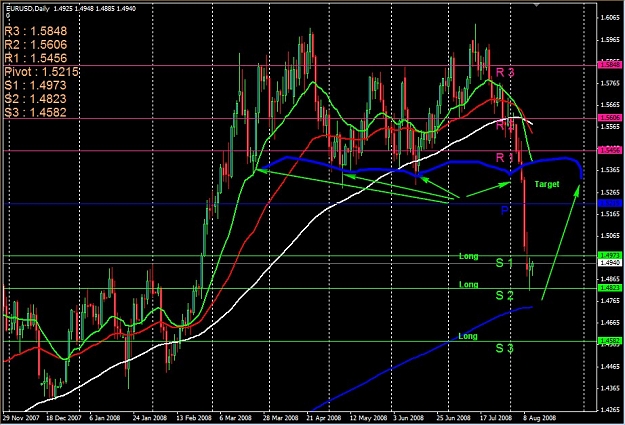Image resolution: width=625 pixels, height=425 pixels.
Task: Click the pink R1 level price tag on axis
Action: (610, 150)
